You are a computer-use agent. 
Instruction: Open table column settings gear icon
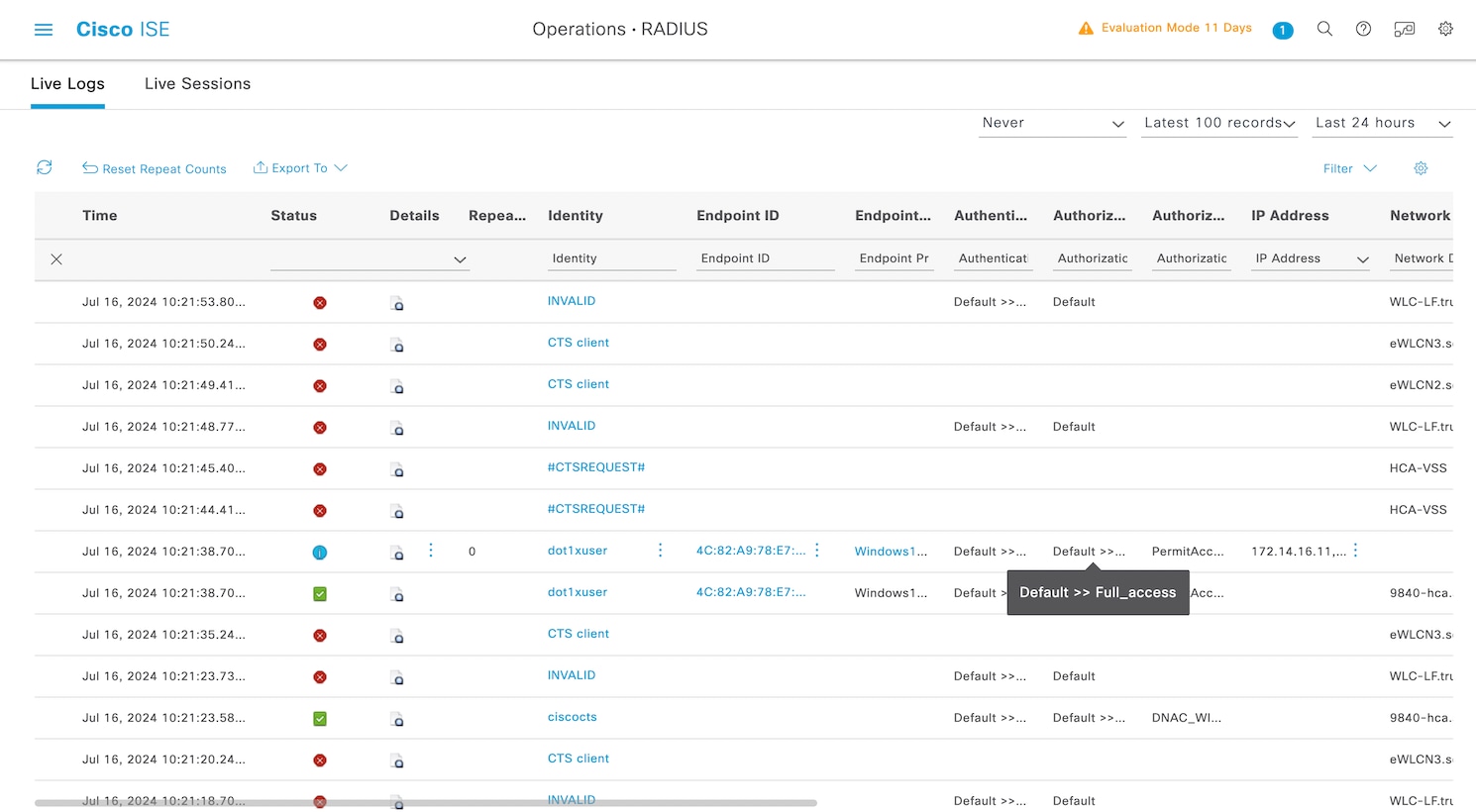[x=1421, y=168]
